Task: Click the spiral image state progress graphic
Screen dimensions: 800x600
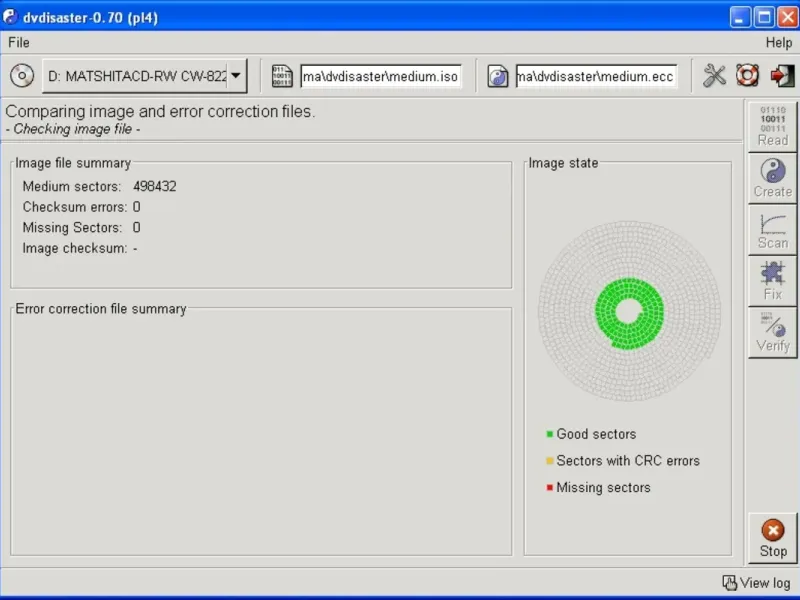Action: pos(629,311)
